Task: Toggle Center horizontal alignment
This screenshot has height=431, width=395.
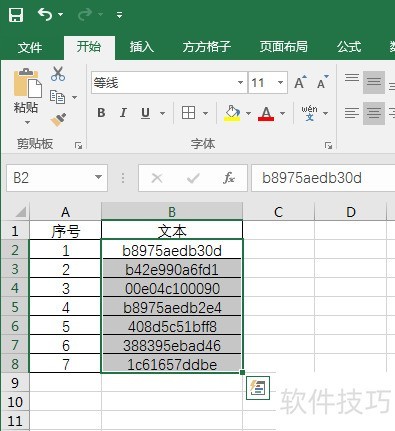Action: (x=374, y=113)
